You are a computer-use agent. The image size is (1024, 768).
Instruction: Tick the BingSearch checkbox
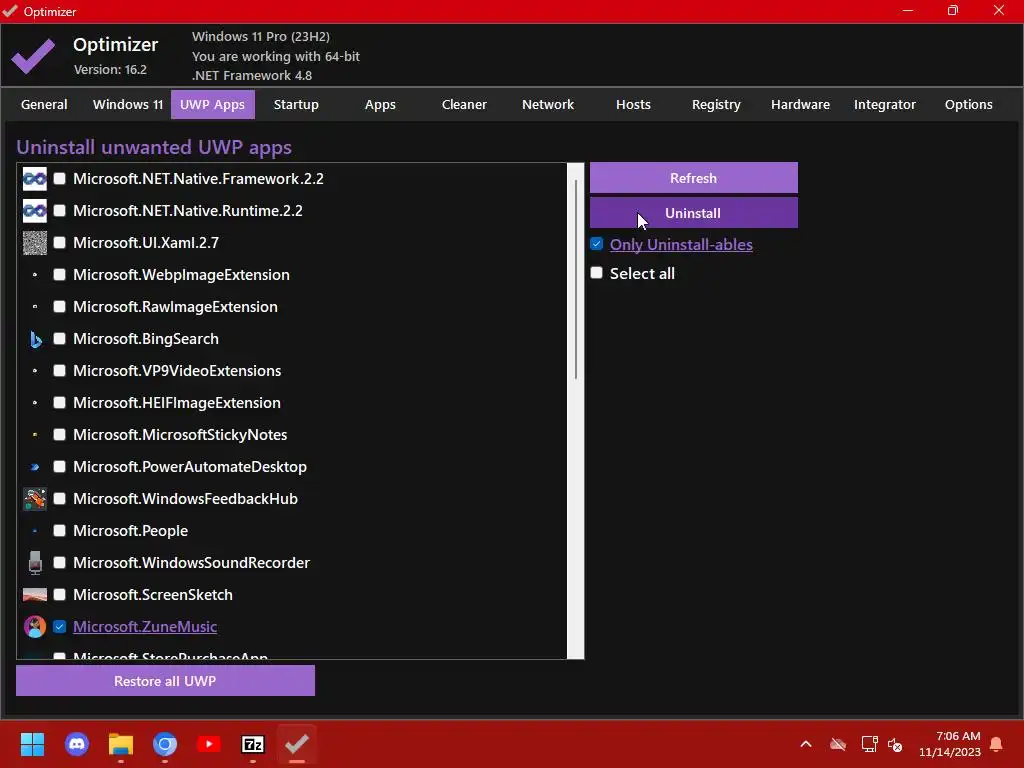(59, 339)
